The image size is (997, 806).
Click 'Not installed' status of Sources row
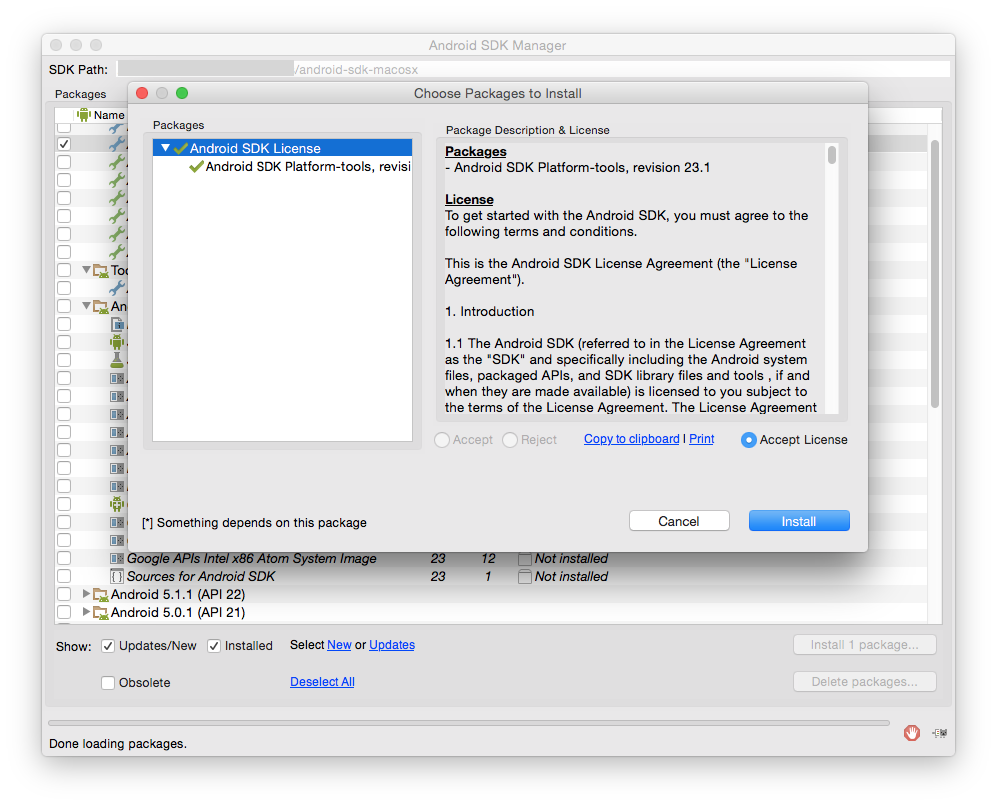click(571, 577)
